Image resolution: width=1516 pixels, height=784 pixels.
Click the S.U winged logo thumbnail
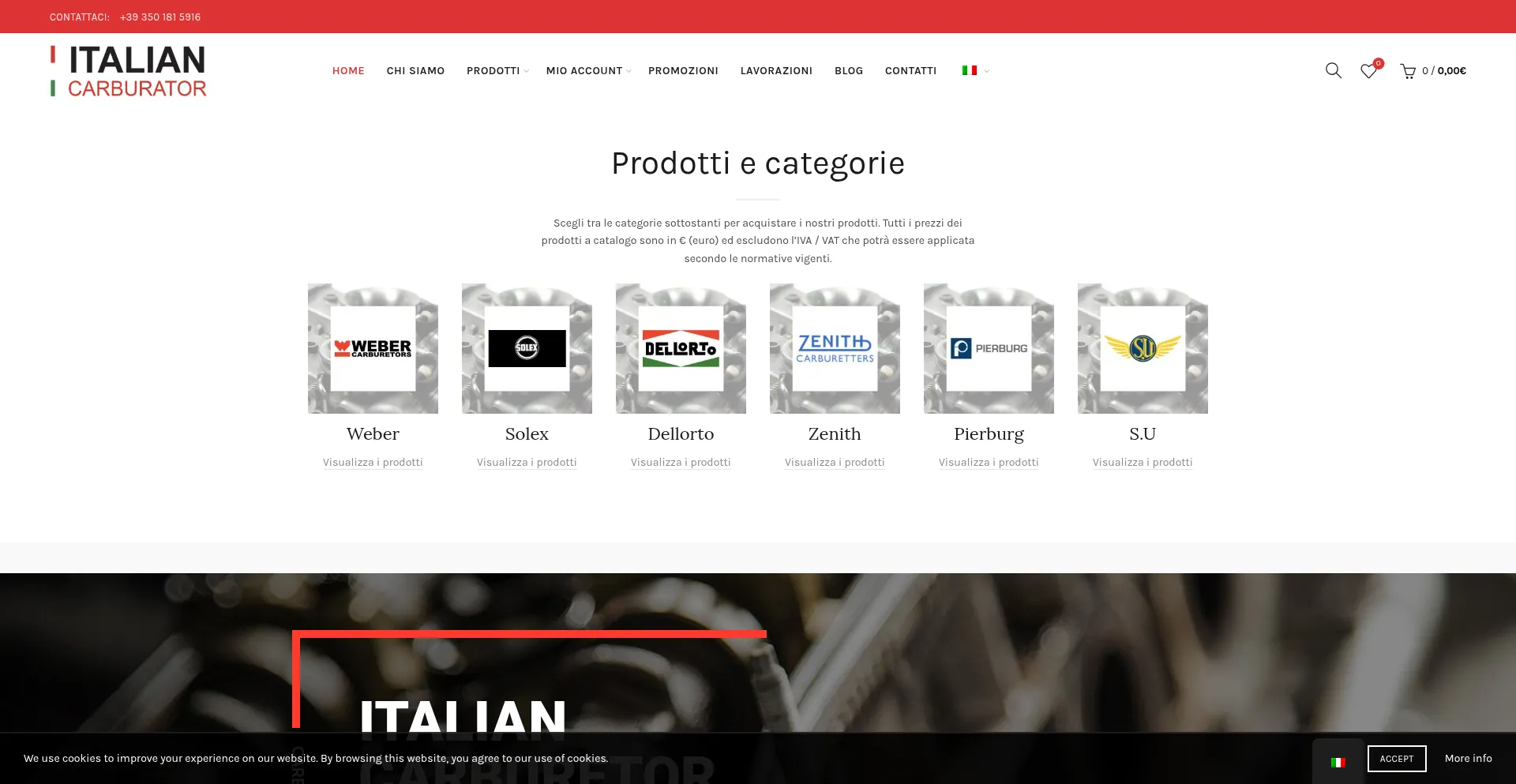1143,348
